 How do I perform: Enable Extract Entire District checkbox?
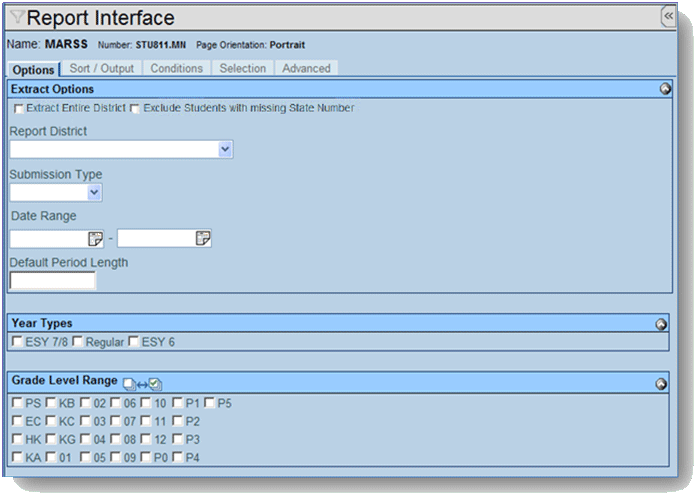(x=18, y=108)
